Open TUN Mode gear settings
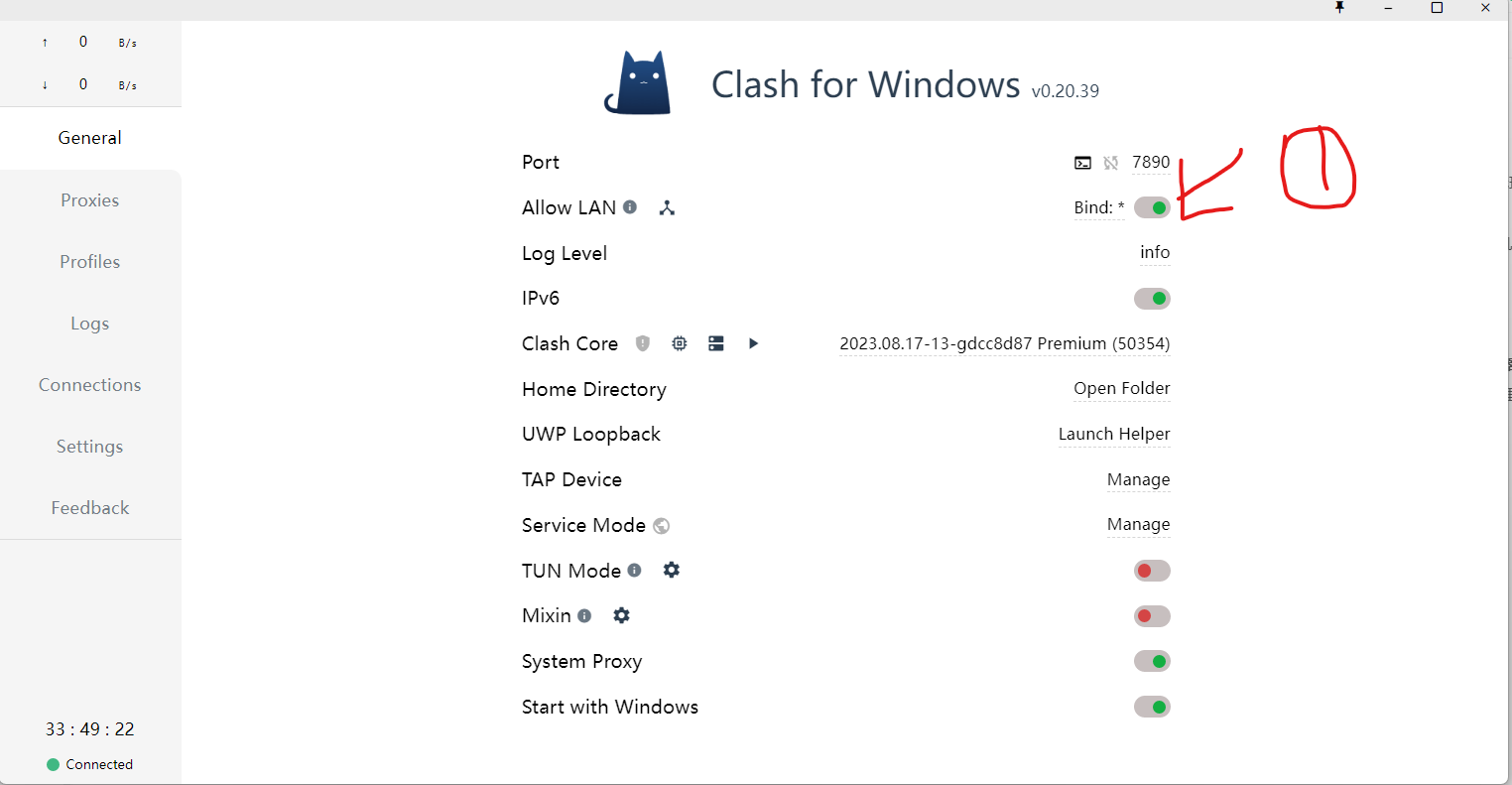 pyautogui.click(x=672, y=570)
